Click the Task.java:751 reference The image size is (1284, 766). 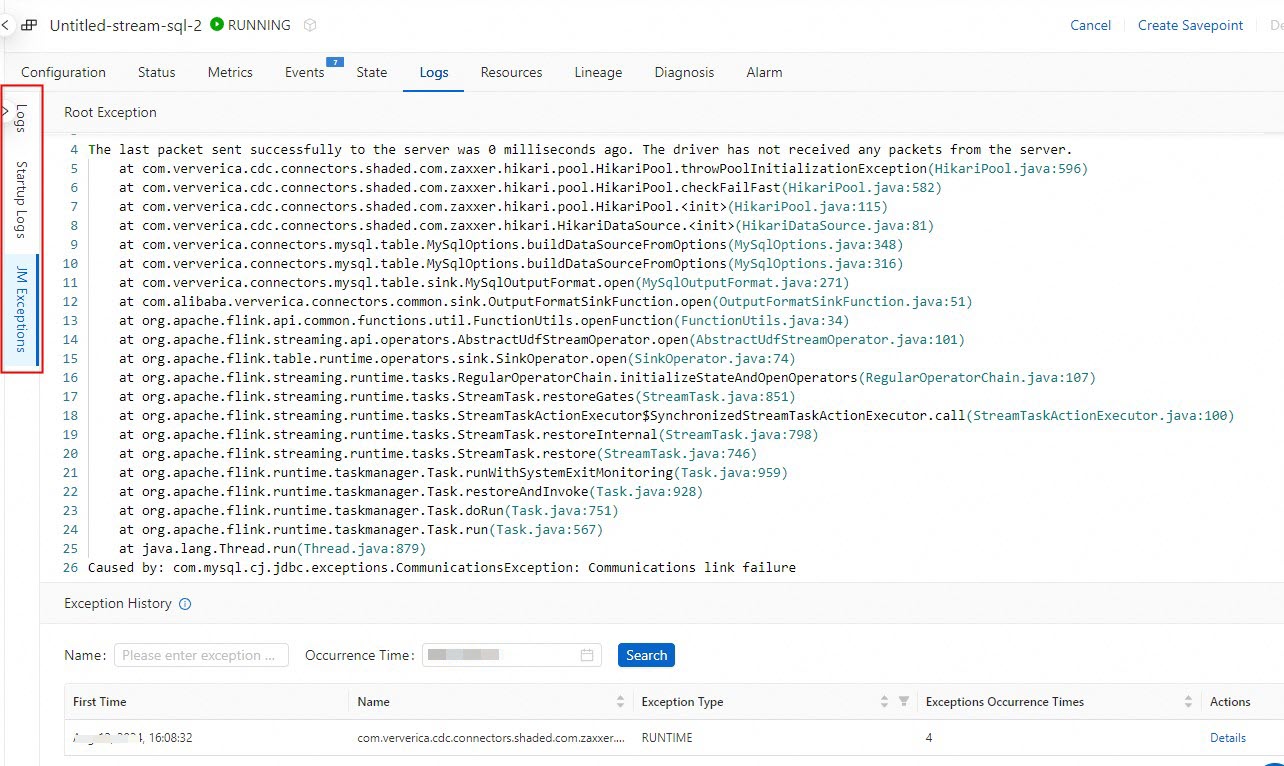560,511
